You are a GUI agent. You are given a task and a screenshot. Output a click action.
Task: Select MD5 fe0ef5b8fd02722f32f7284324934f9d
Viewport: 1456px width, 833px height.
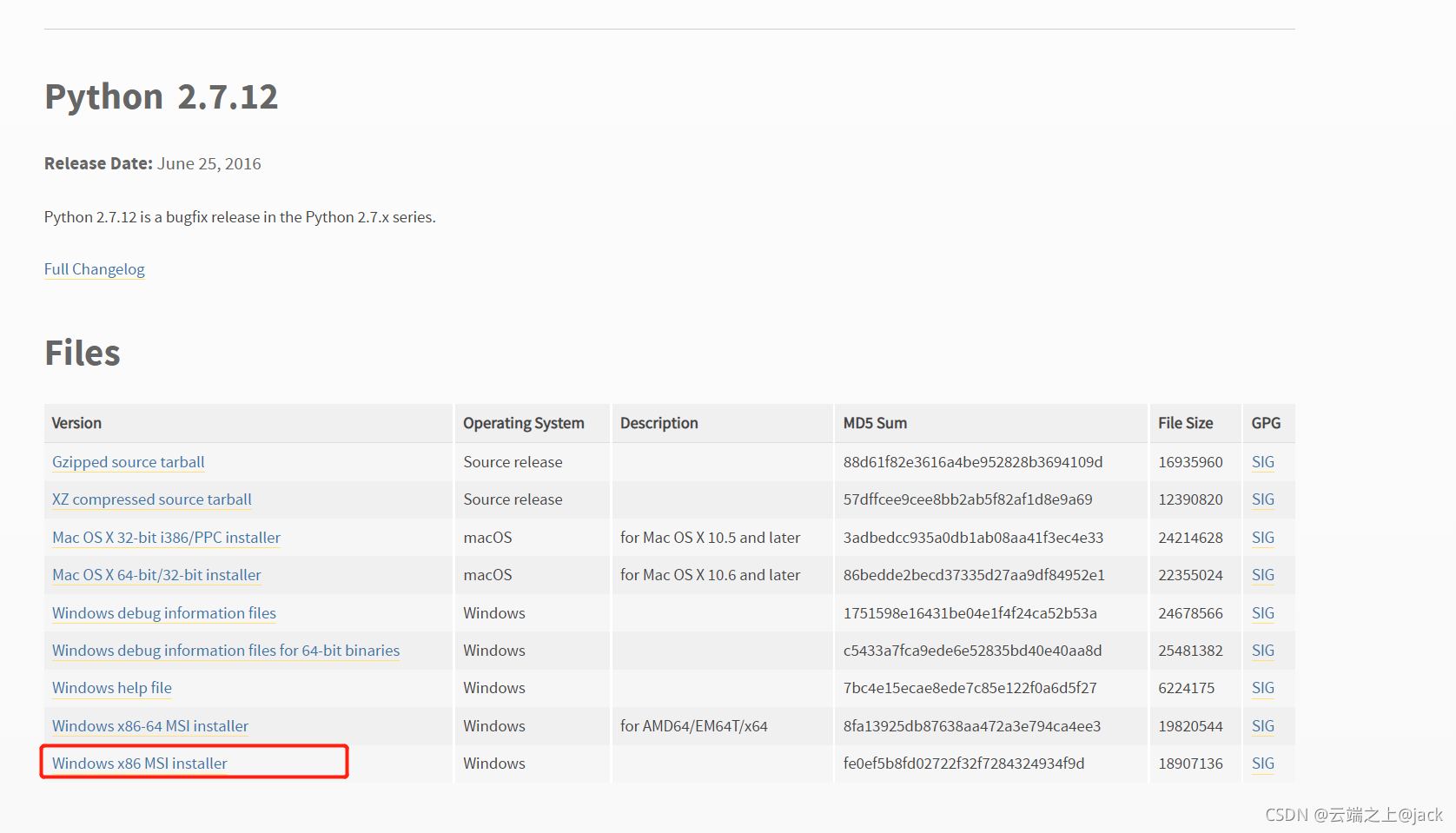pos(963,764)
